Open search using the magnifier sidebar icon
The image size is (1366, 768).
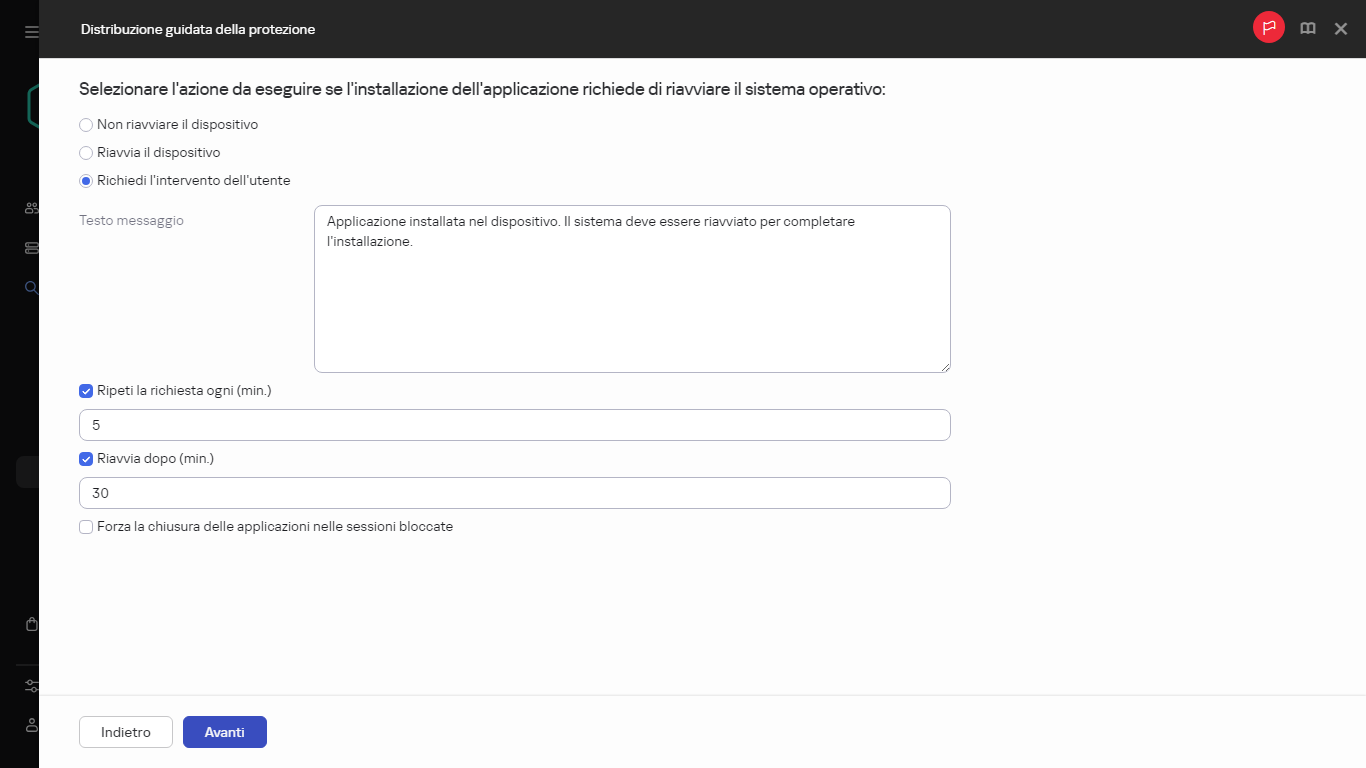[x=31, y=287]
